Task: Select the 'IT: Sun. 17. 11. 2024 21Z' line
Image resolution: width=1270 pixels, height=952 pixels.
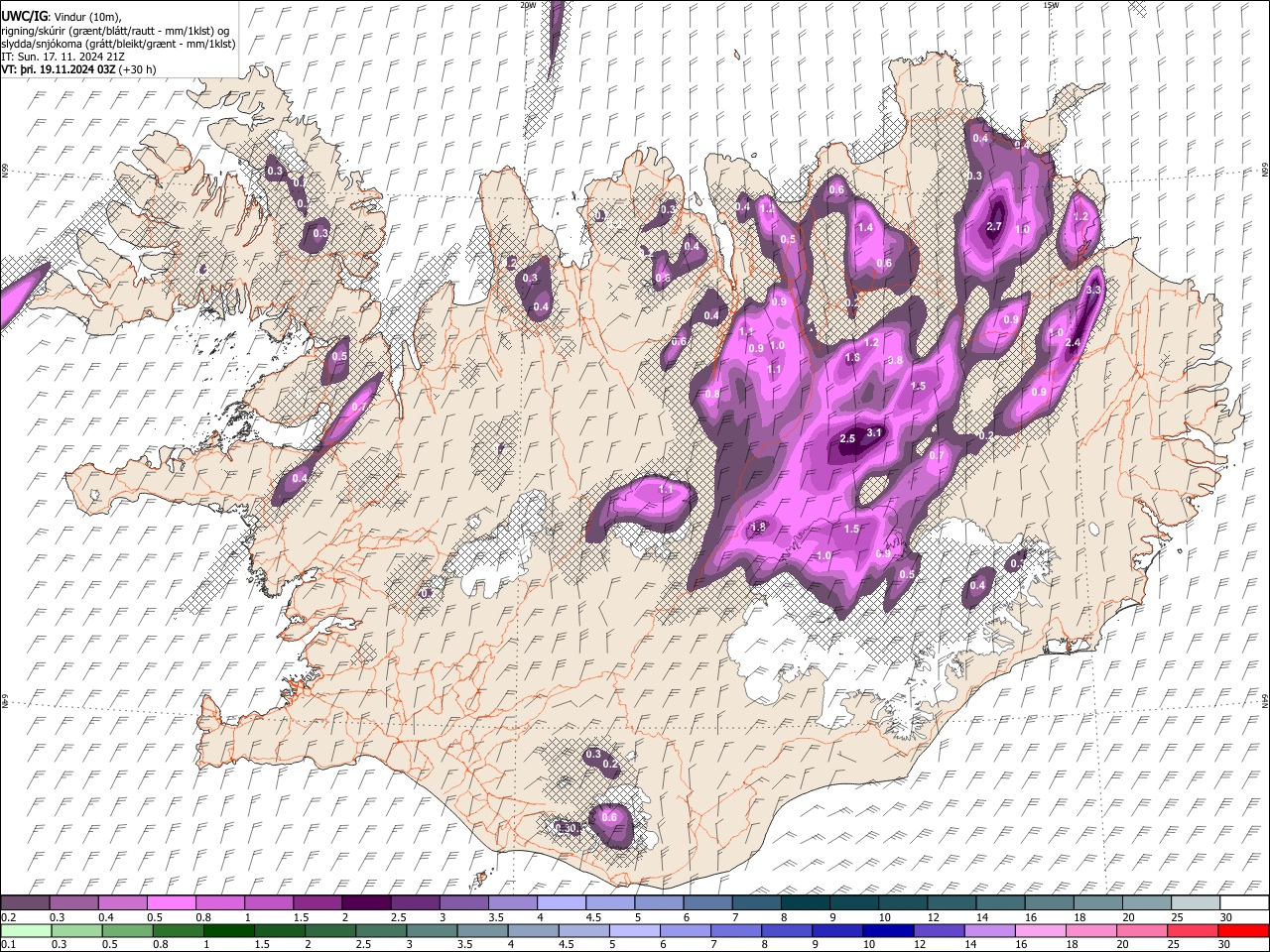Action: coord(63,57)
